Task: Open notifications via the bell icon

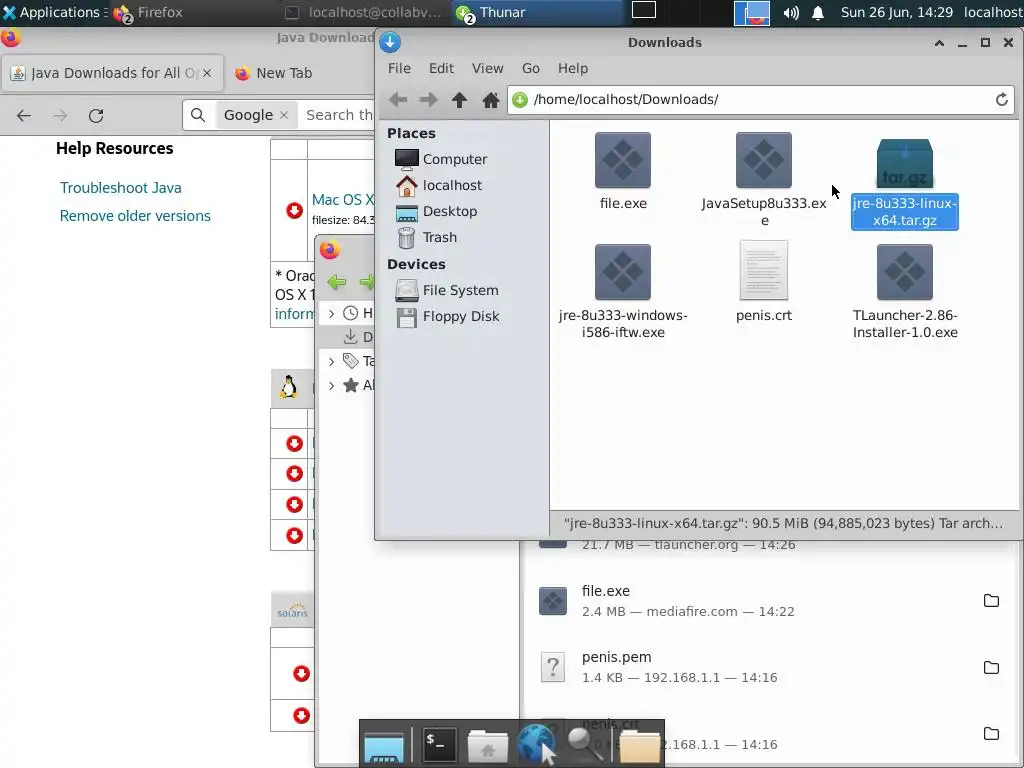Action: [x=818, y=12]
